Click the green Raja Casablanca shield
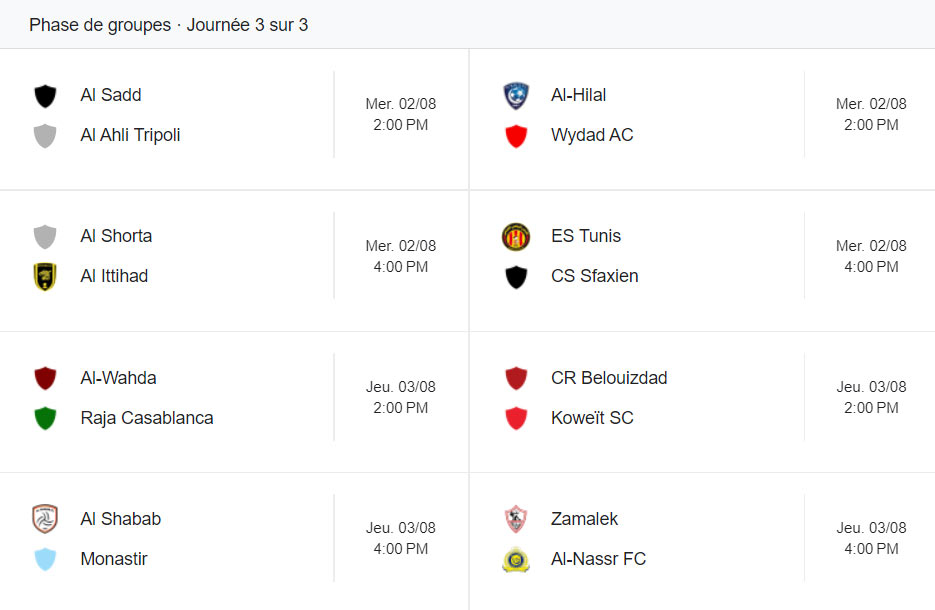The width and height of the screenshot is (935, 610). click(45, 418)
